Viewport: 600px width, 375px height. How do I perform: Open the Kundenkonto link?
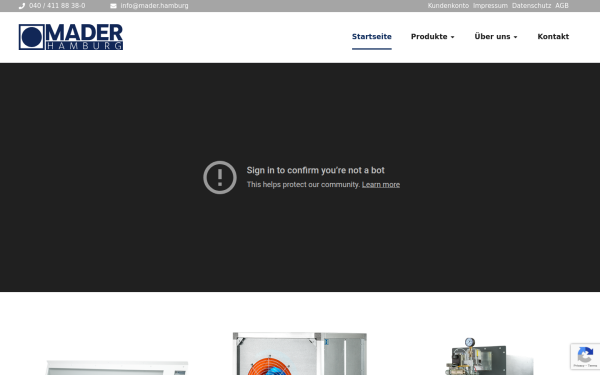(448, 6)
